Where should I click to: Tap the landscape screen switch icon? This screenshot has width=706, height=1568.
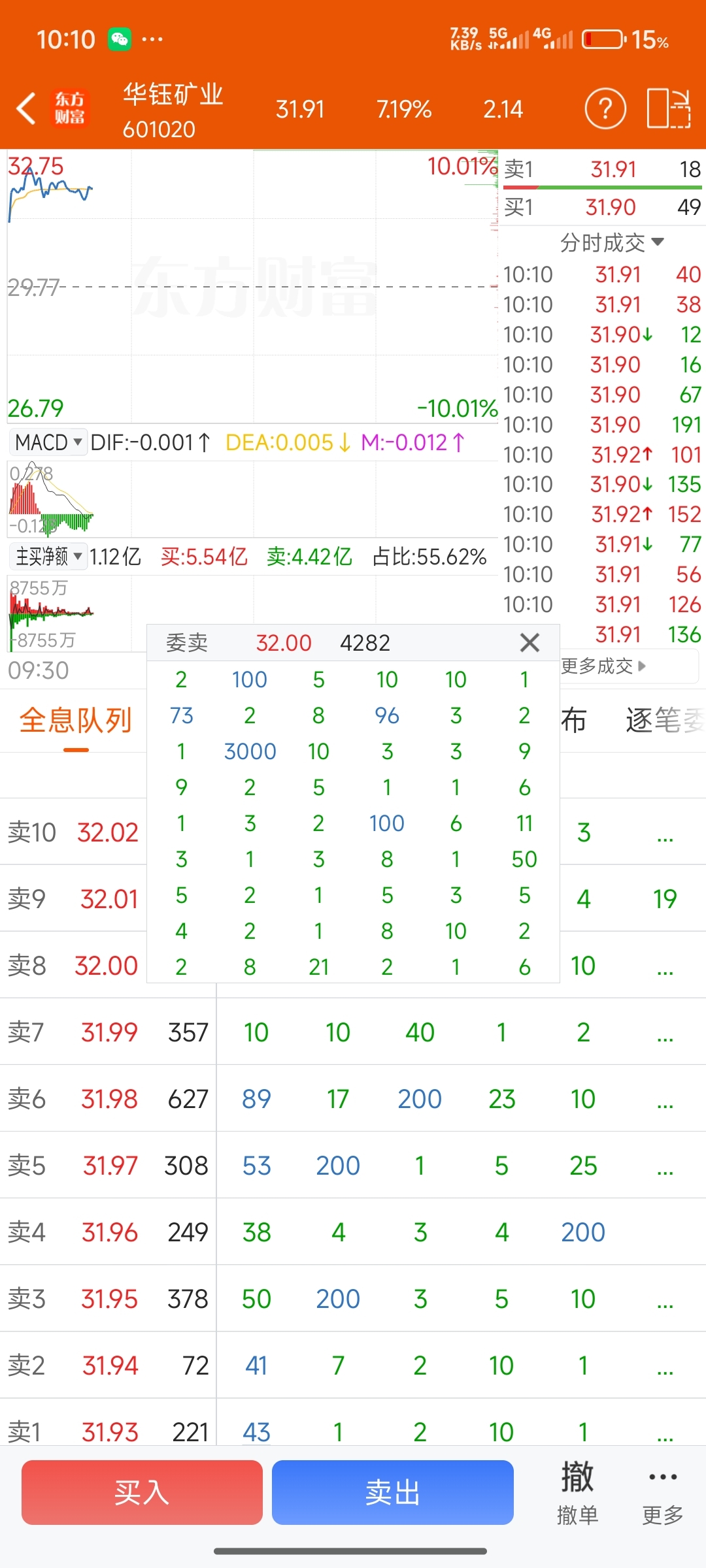(669, 108)
